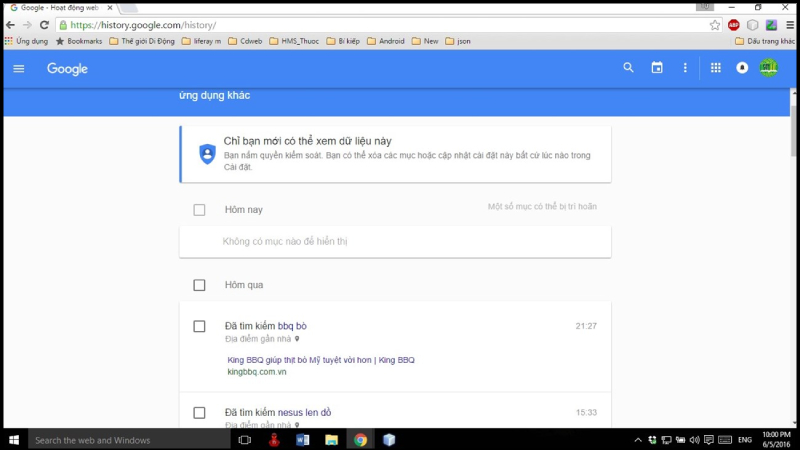Open the Ứng dụng apps shortcut
Image resolution: width=800 pixels, height=450 pixels.
tap(26, 41)
